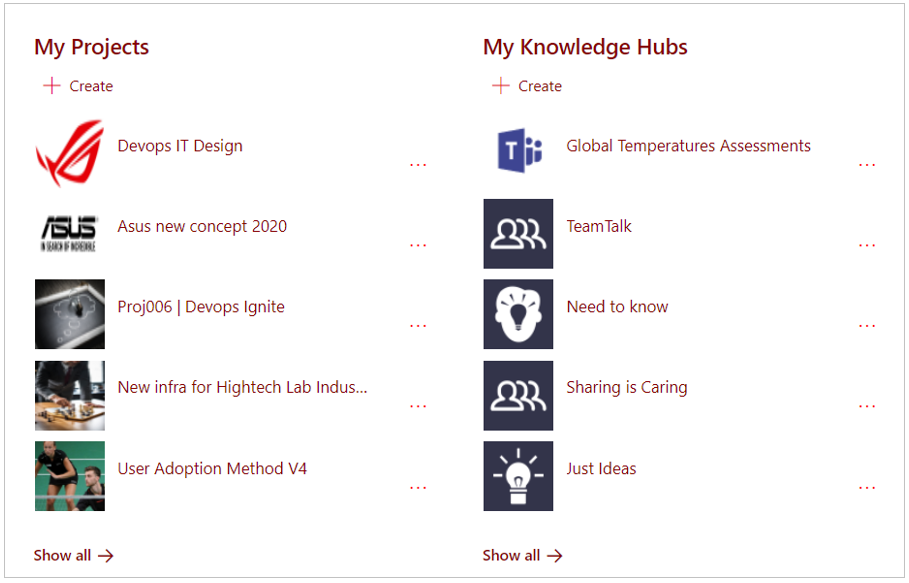The width and height of the screenshot is (909, 583).
Task: Open the Proj006 | Devops Ignite project link
Action: (201, 307)
